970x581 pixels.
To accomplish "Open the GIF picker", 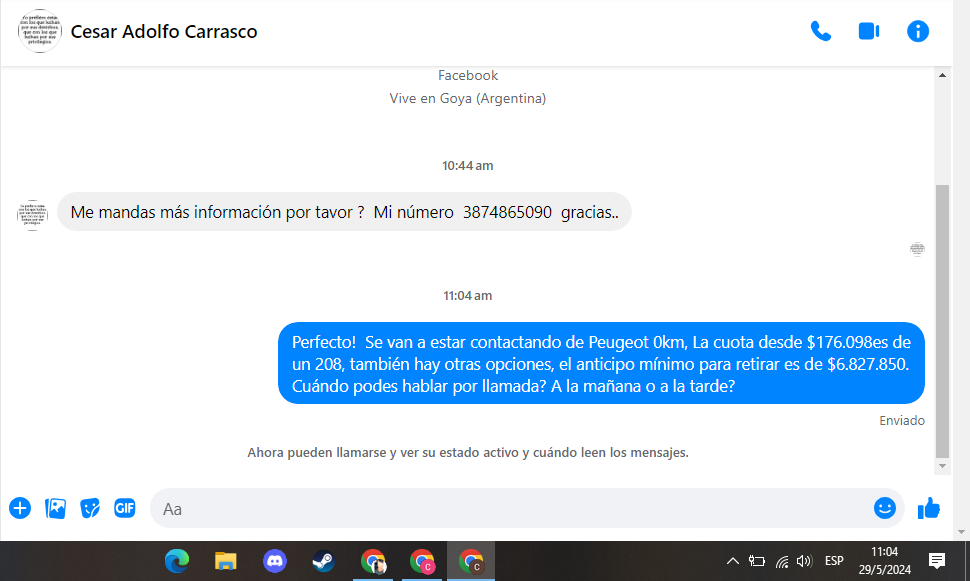I will 124,508.
